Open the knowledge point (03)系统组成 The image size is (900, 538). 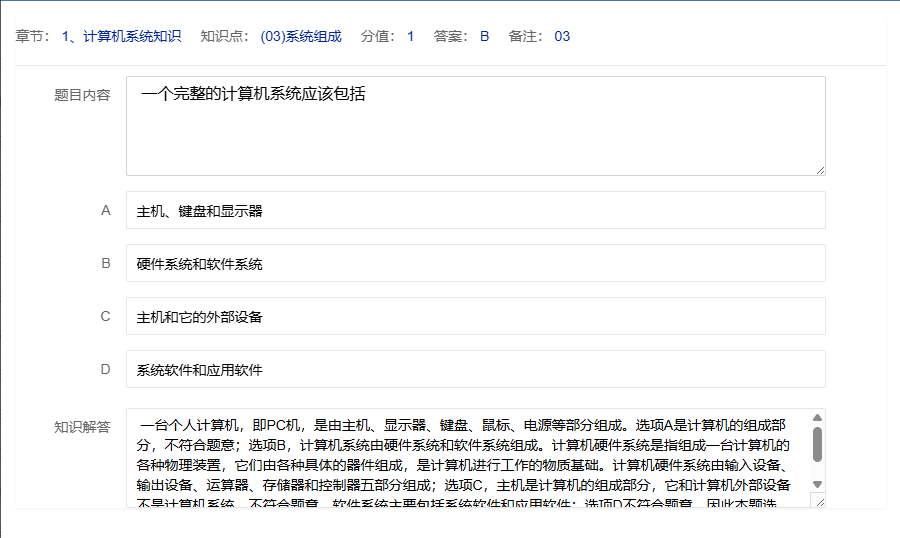point(300,37)
